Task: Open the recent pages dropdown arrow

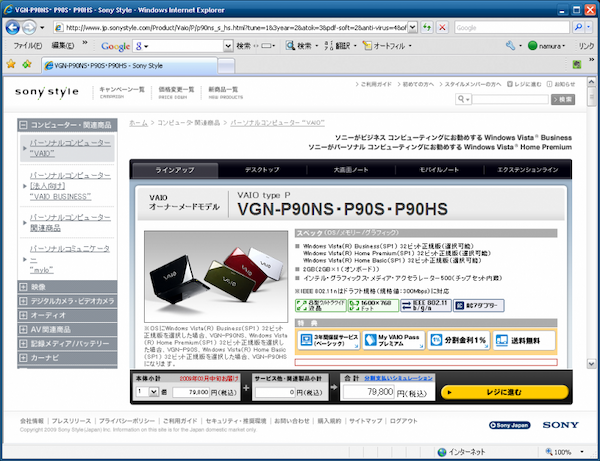Action: [42, 28]
